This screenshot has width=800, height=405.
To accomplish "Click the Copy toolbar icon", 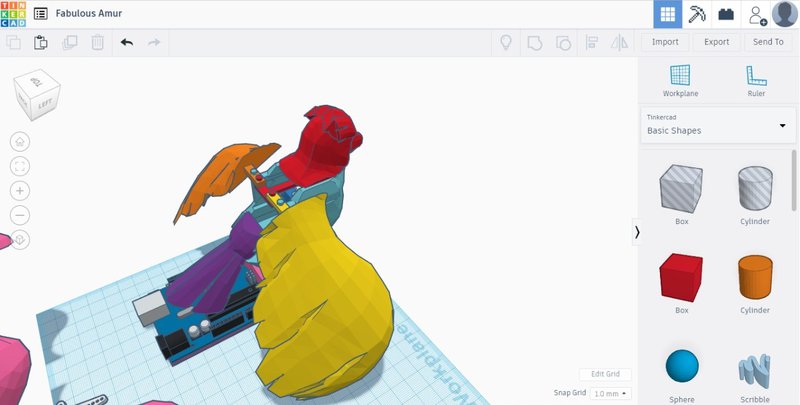I will pyautogui.click(x=13, y=42).
